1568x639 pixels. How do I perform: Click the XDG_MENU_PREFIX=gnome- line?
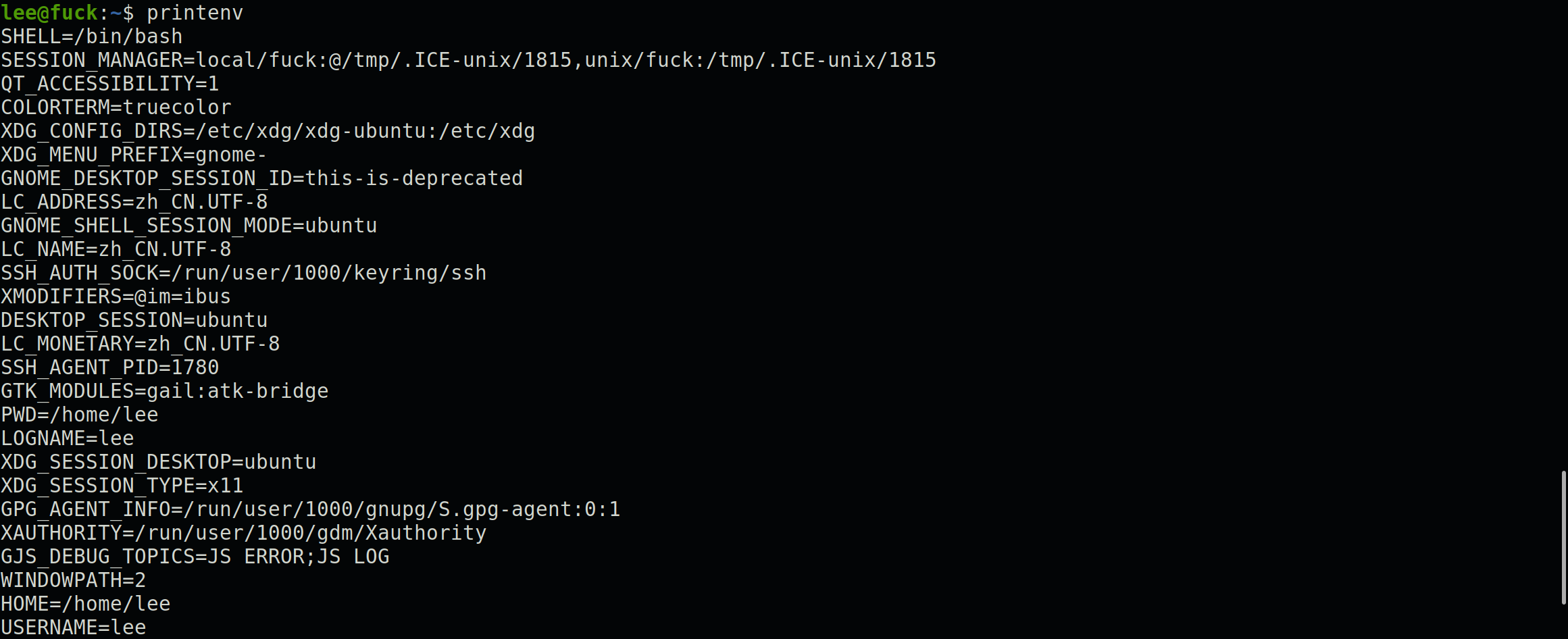tap(134, 155)
